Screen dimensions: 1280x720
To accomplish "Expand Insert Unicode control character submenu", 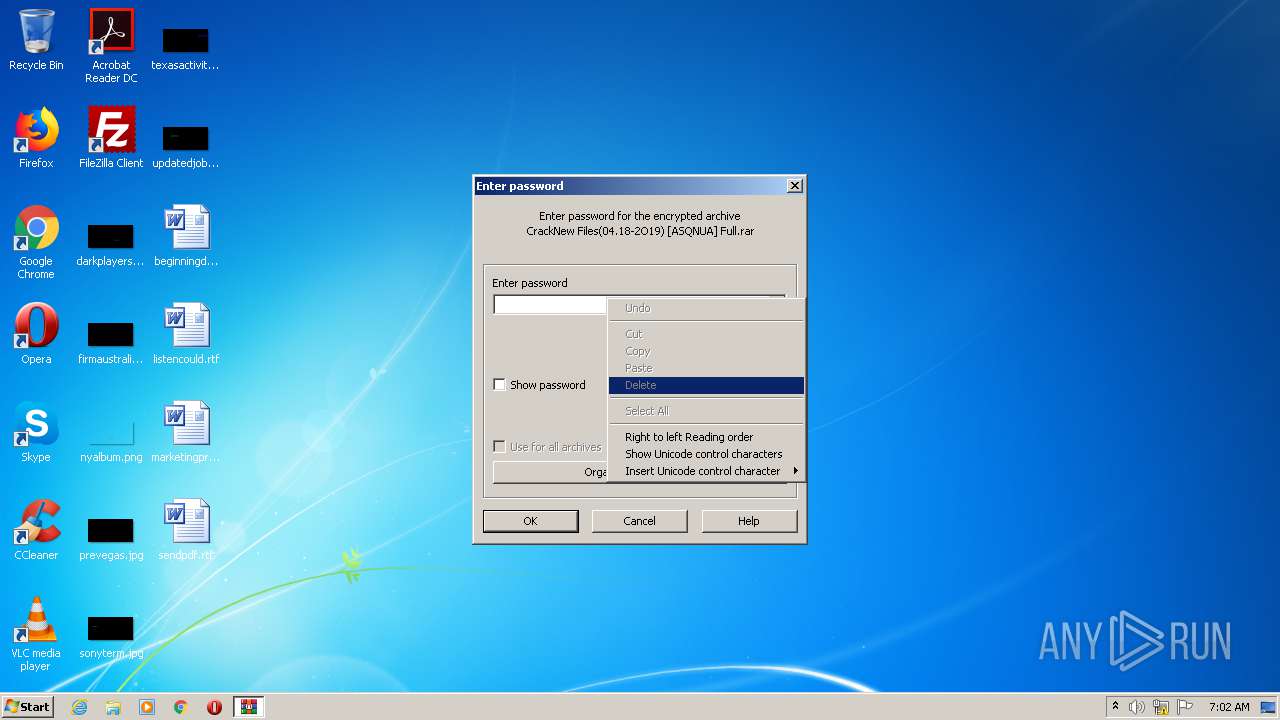I will [706, 471].
